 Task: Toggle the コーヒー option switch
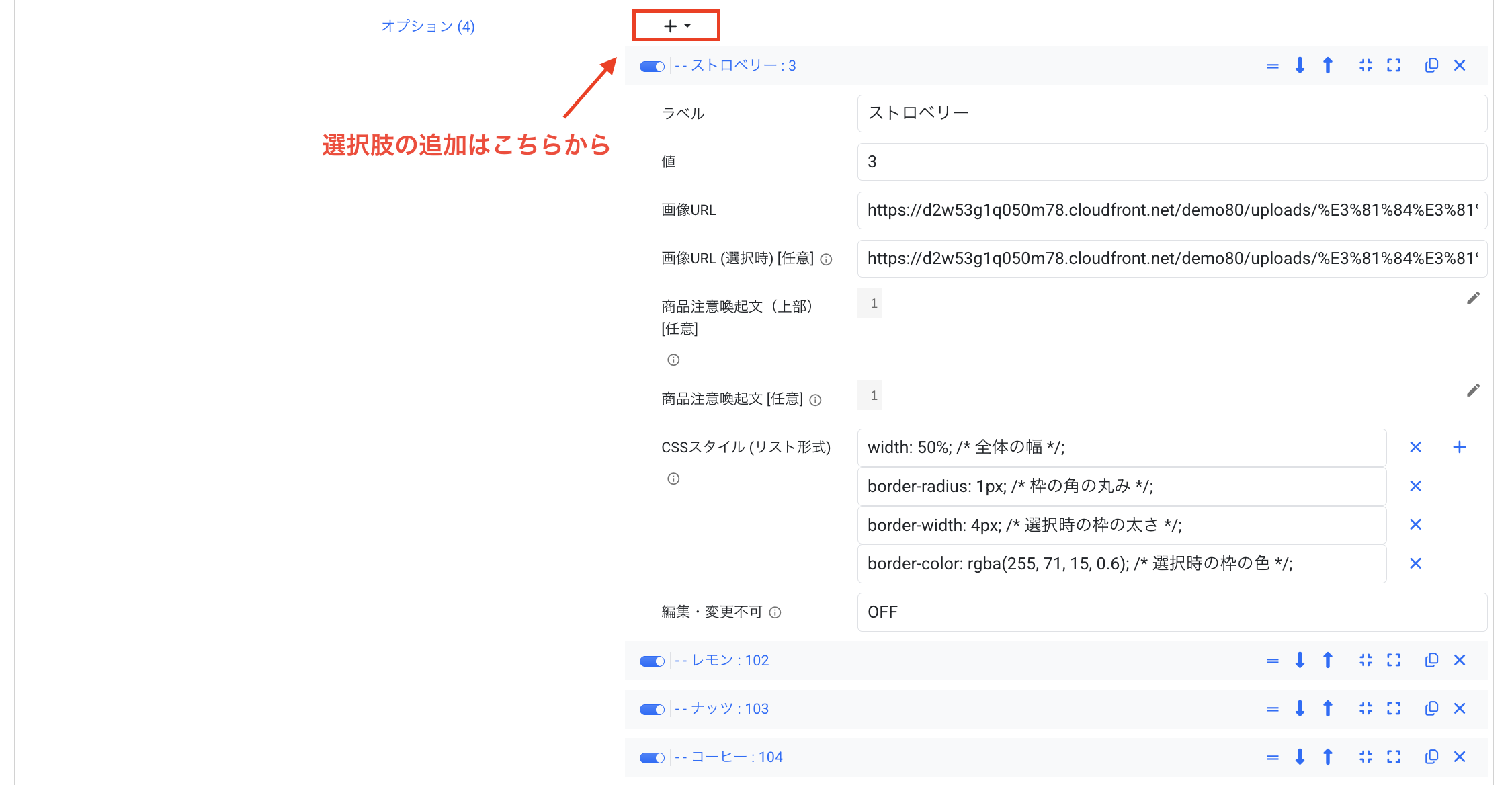652,757
